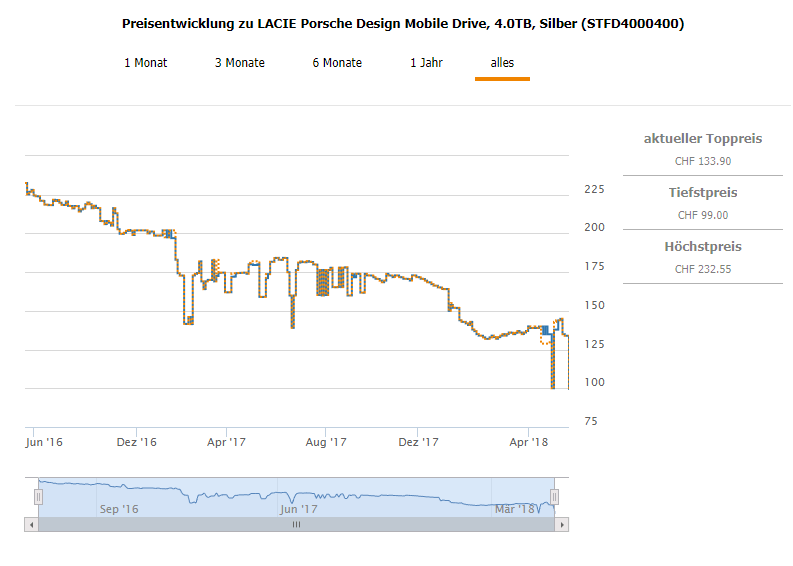
Task: Click the navigator scrollbar thumb grip
Action: coord(296,524)
